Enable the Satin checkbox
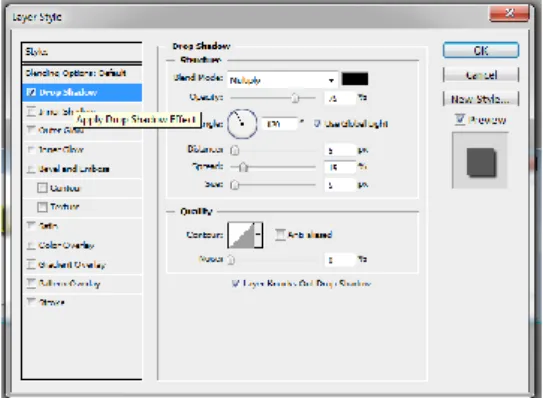This screenshot has width=543, height=398. 31,226
